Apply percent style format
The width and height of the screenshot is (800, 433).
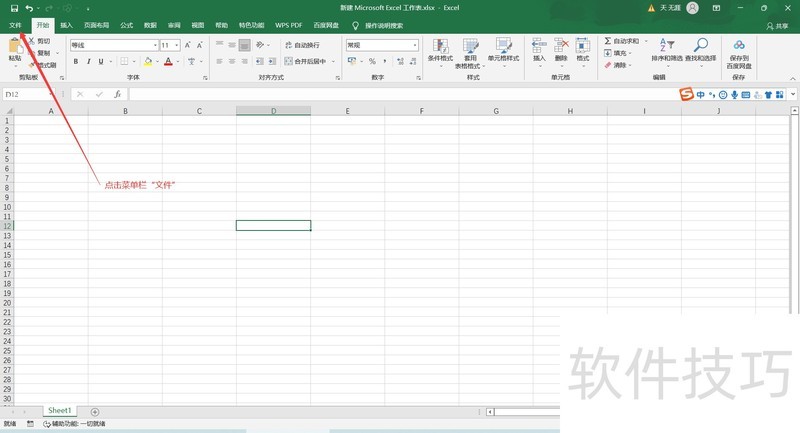[372, 61]
